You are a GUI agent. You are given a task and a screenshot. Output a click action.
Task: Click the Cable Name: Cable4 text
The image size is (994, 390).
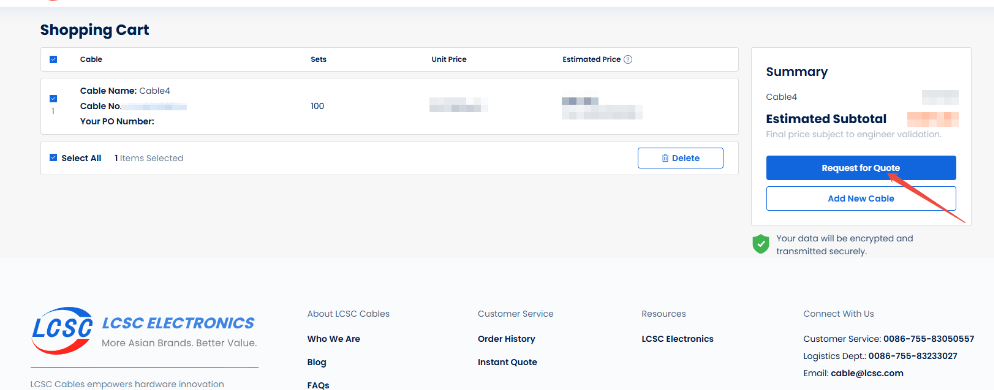[x=125, y=91]
